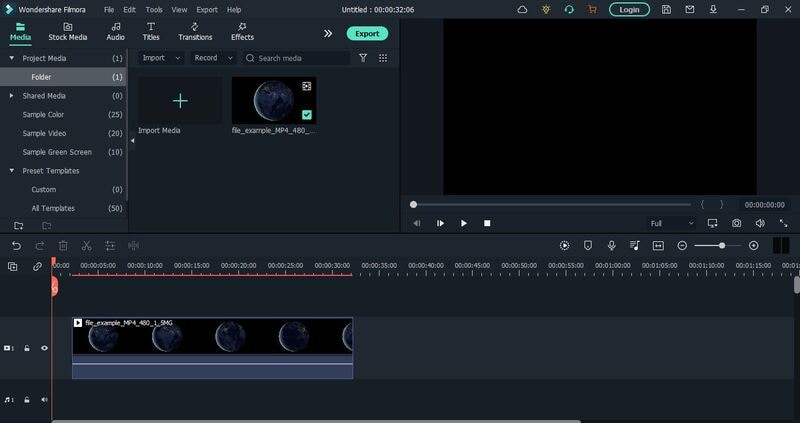Open the Help menu

click(x=234, y=10)
